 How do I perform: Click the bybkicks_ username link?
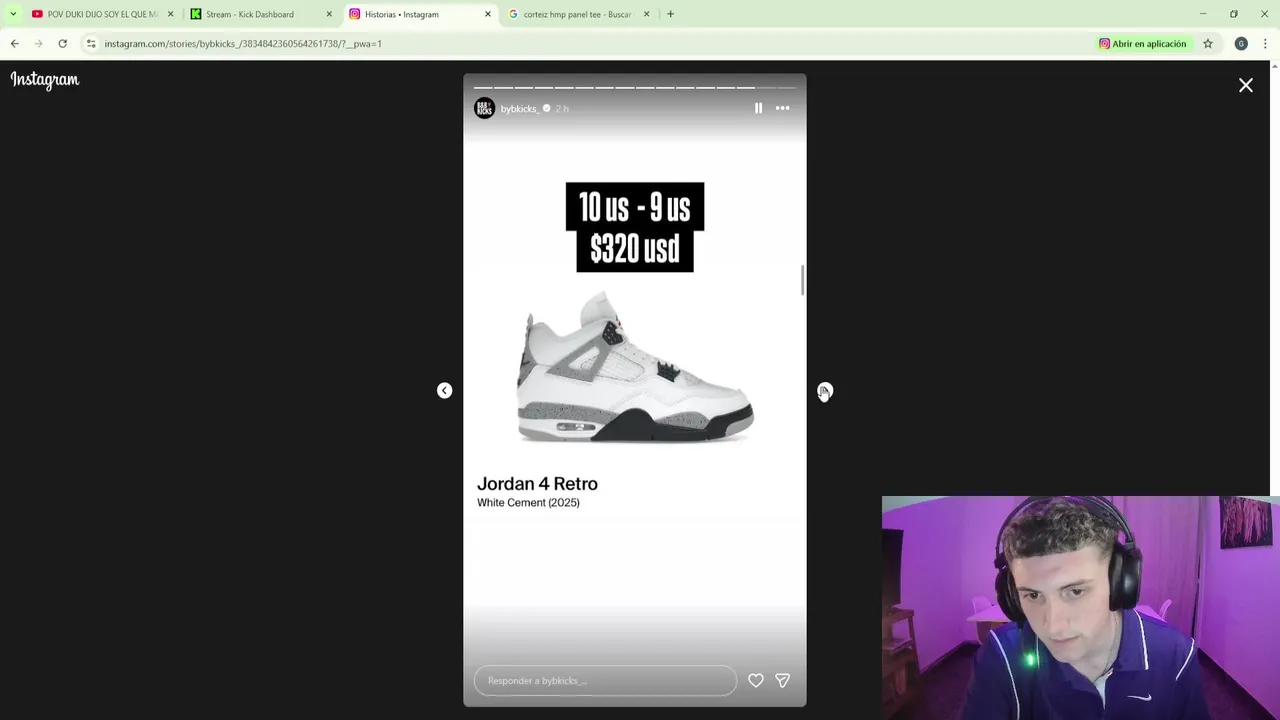tap(520, 108)
